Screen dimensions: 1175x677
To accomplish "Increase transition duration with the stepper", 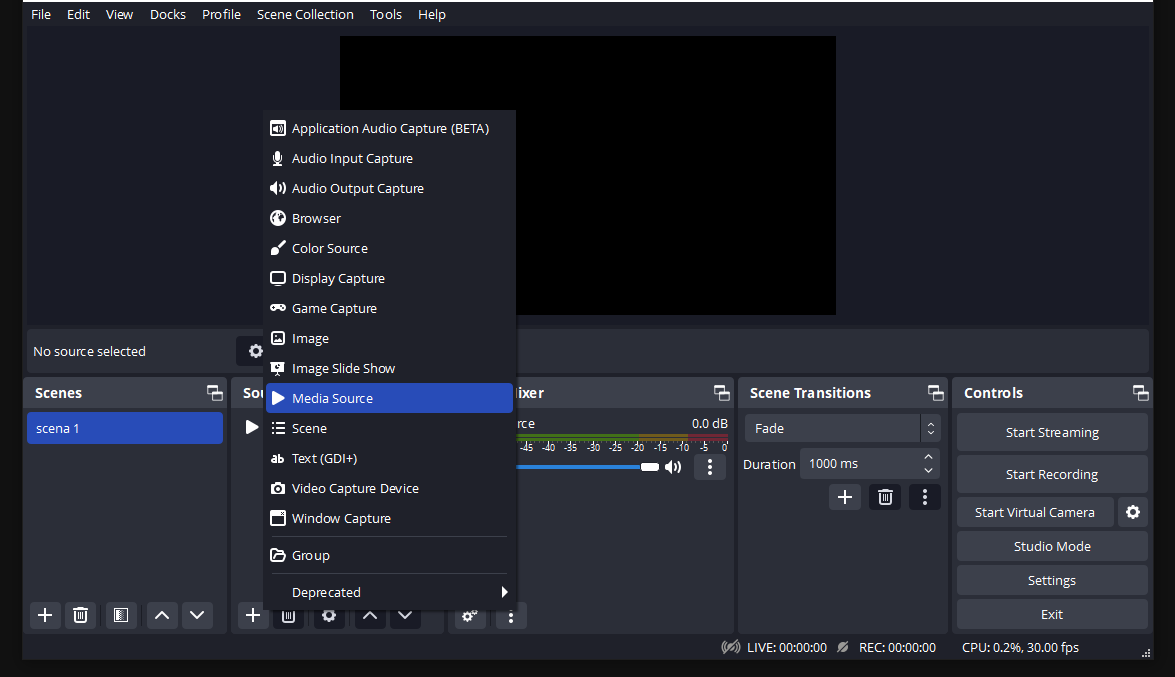I will (x=928, y=457).
